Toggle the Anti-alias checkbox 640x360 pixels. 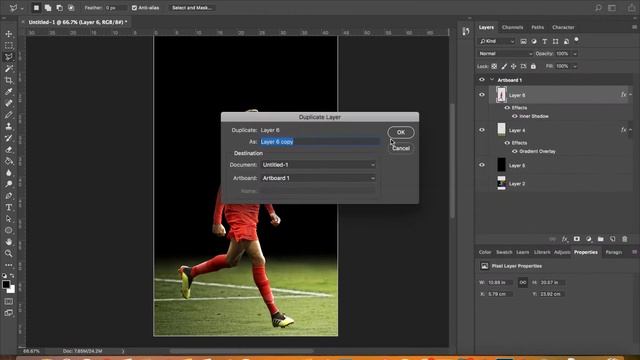pos(134,8)
